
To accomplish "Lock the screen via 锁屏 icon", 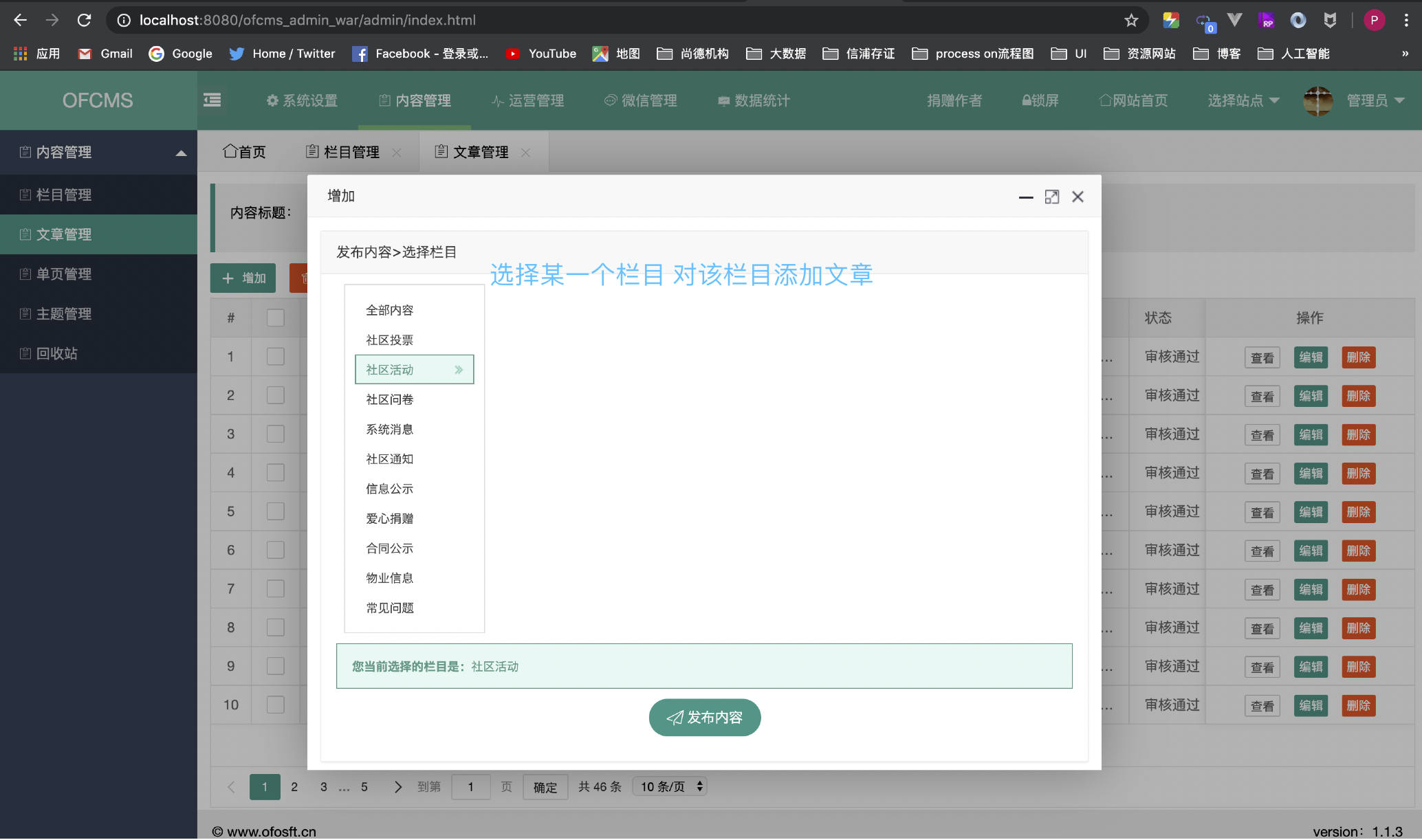I will (1040, 100).
